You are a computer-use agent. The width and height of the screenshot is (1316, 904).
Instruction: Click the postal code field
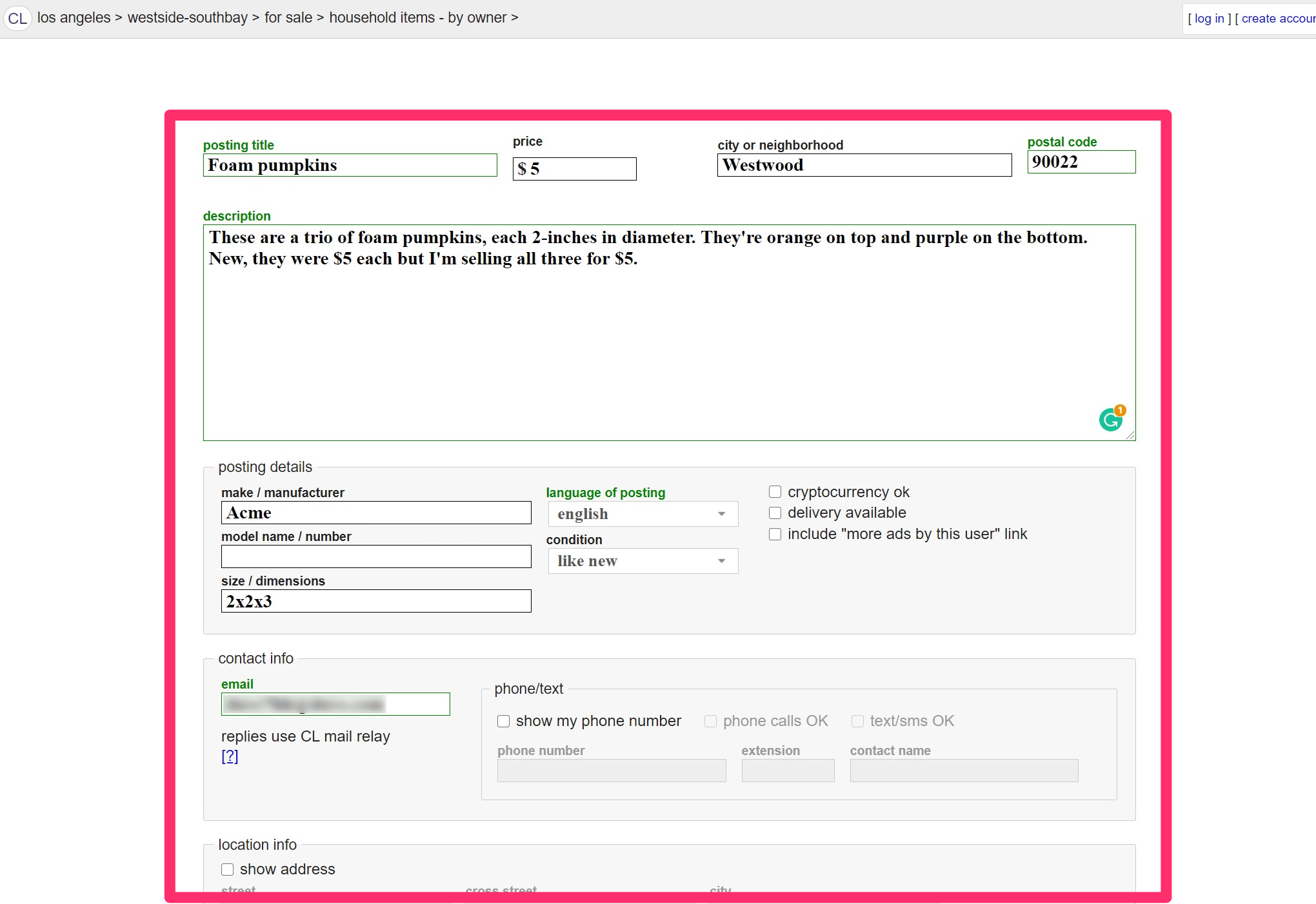tap(1081, 162)
